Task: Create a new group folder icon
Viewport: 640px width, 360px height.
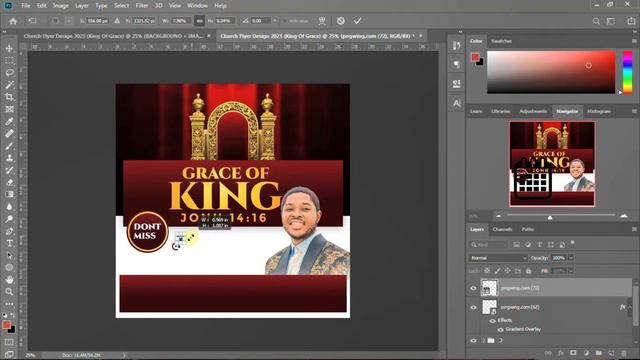Action: pos(599,353)
